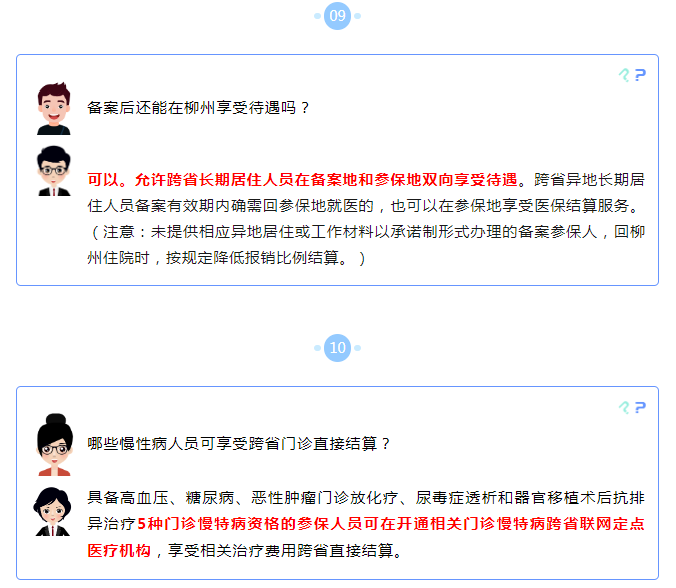Click question 哪些慢性病人员可享受跨省门诊直接结算
The height and width of the screenshot is (588, 676).
232,443
